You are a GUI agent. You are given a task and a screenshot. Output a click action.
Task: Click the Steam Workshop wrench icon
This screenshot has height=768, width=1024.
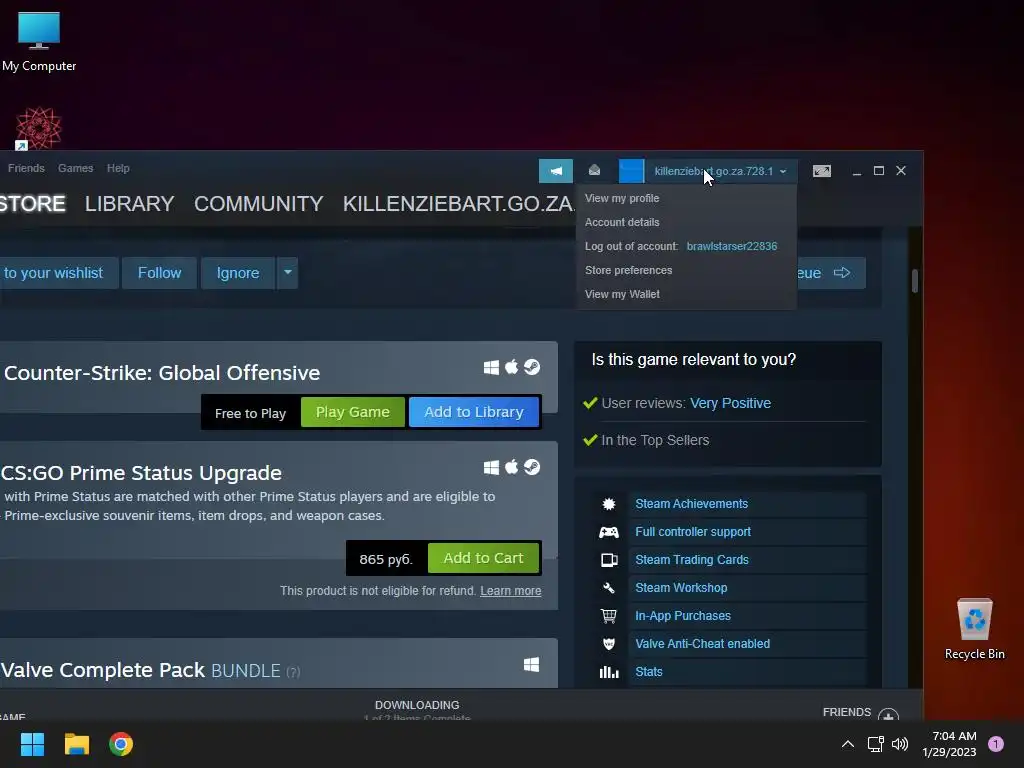coord(609,588)
